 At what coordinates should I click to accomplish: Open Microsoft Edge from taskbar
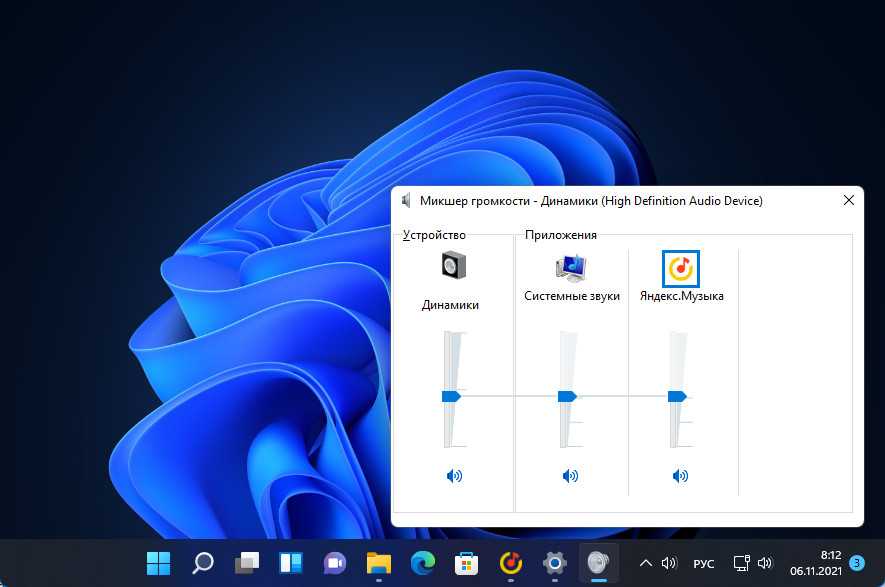click(x=422, y=563)
